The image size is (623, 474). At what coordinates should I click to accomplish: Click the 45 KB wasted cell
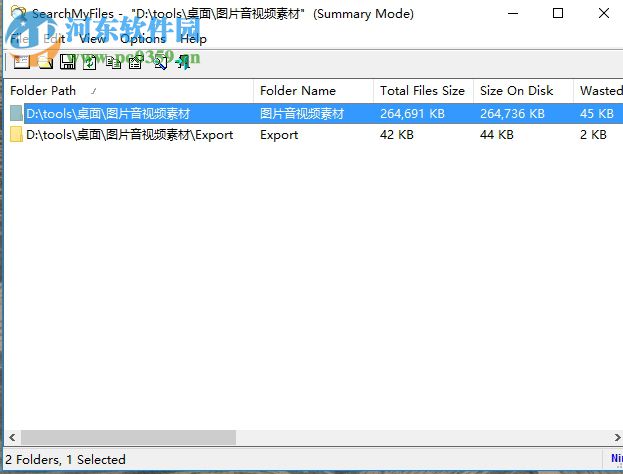pyautogui.click(x=597, y=114)
